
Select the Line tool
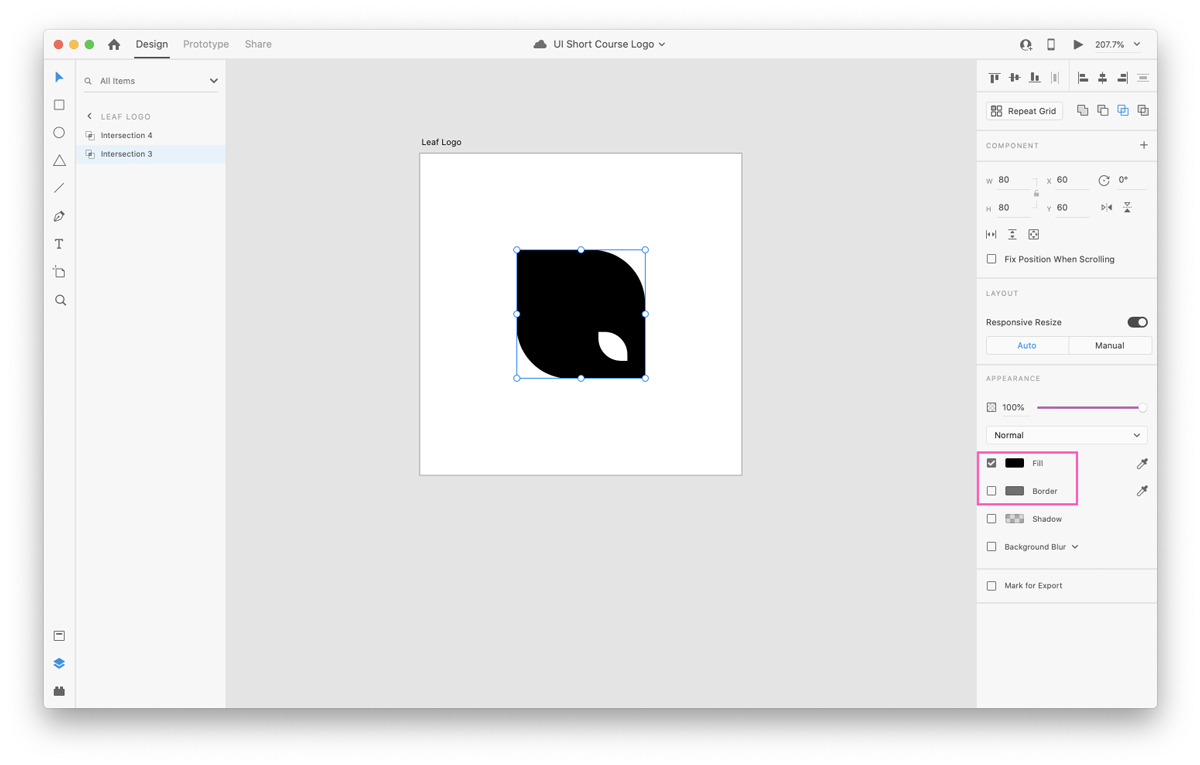[x=59, y=188]
